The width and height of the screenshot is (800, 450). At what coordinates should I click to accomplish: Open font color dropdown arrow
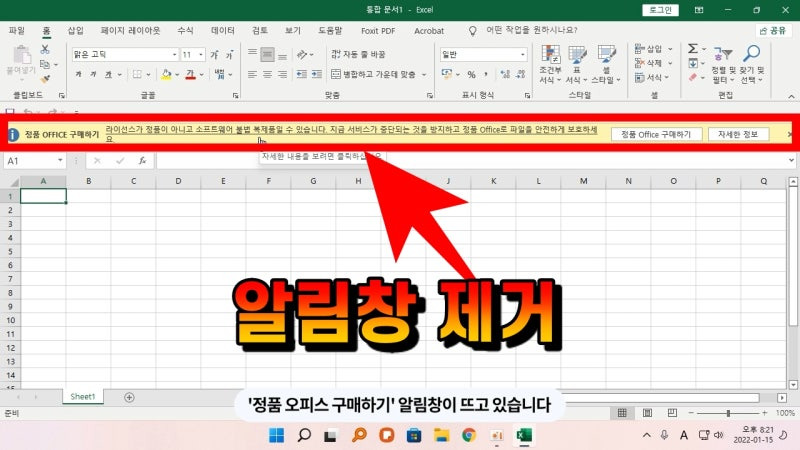(x=202, y=74)
